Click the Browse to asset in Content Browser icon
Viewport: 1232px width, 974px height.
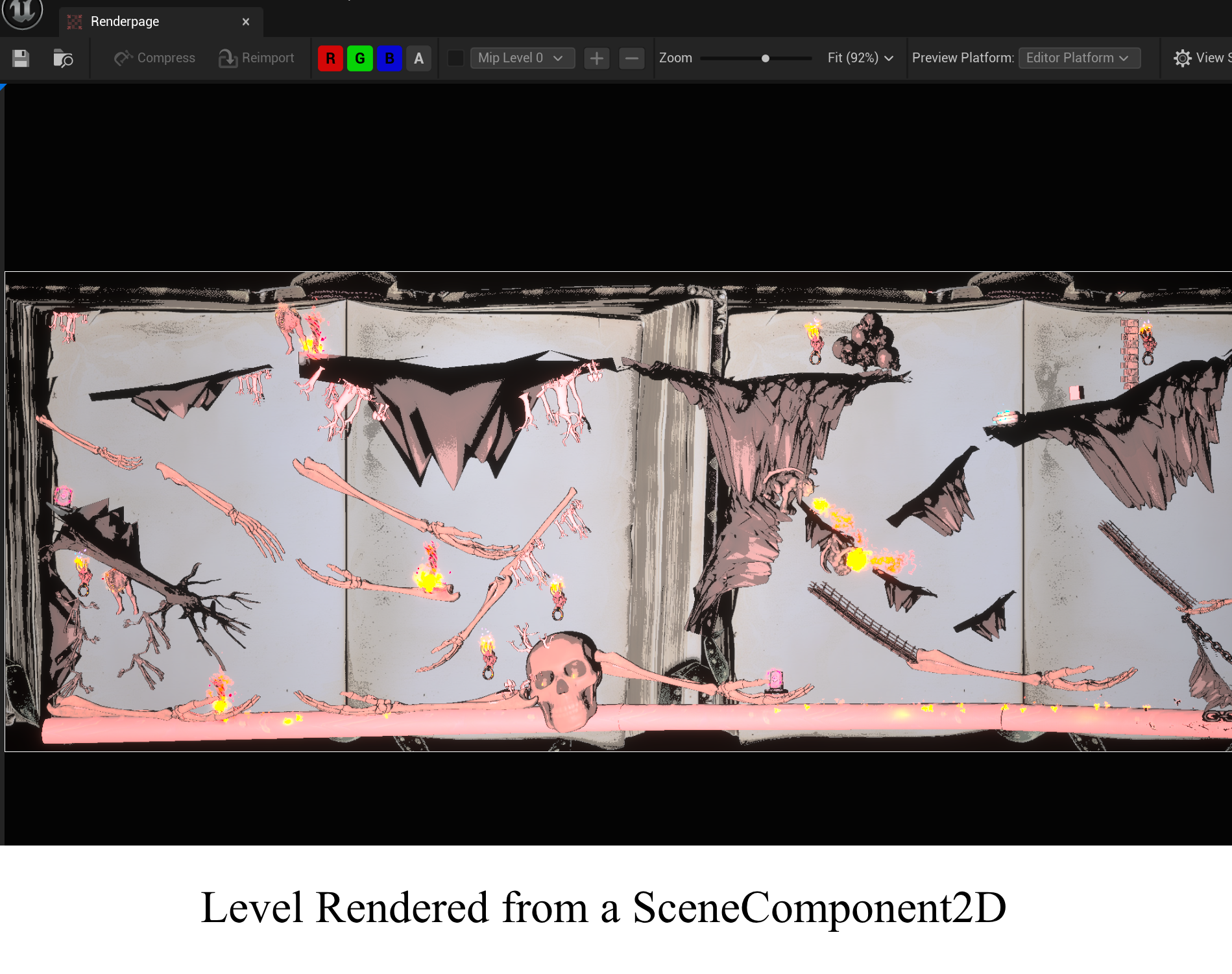pyautogui.click(x=63, y=58)
